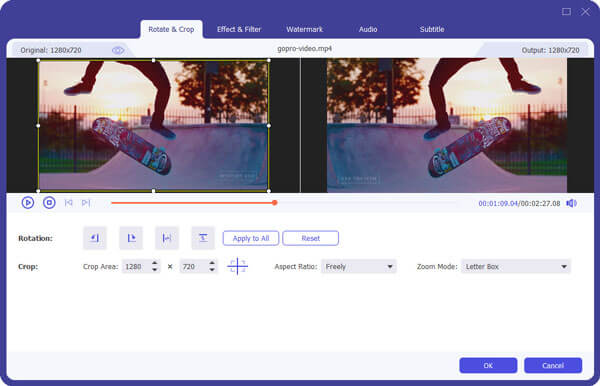Flip video horizontally
600x386 pixels.
pos(167,238)
